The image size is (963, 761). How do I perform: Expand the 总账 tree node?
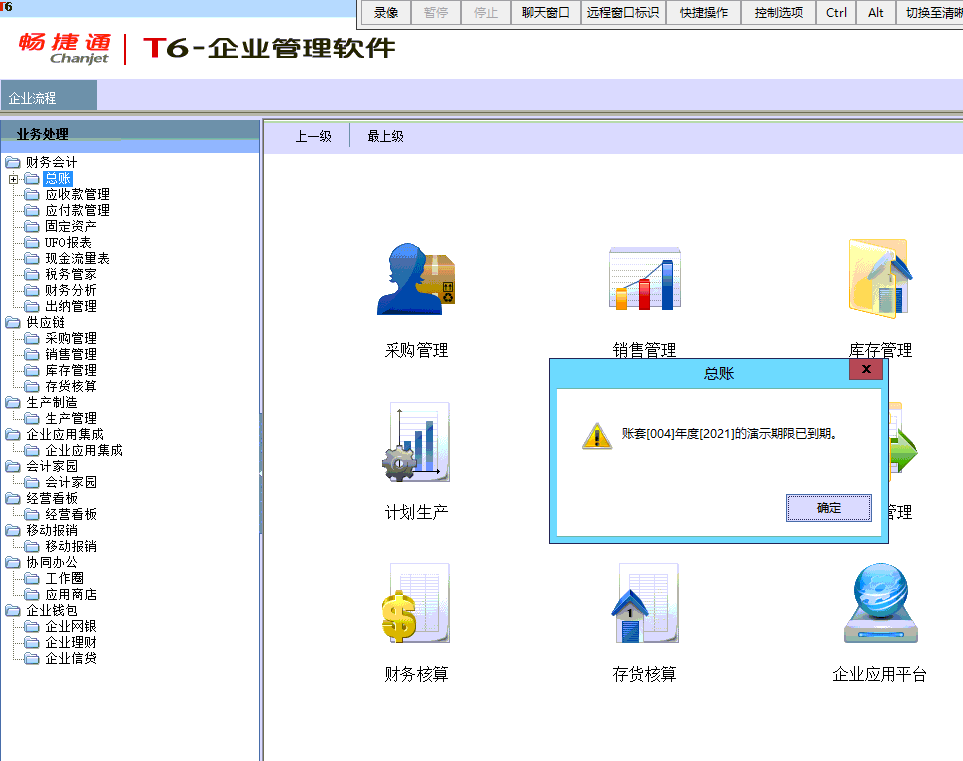(14, 179)
